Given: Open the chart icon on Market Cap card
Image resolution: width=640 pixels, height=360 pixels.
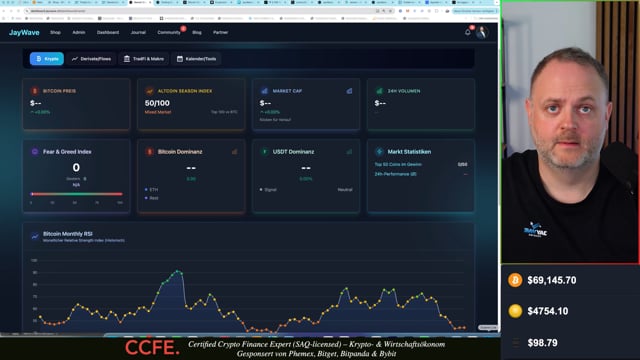Looking at the screenshot, I should click(x=349, y=91).
